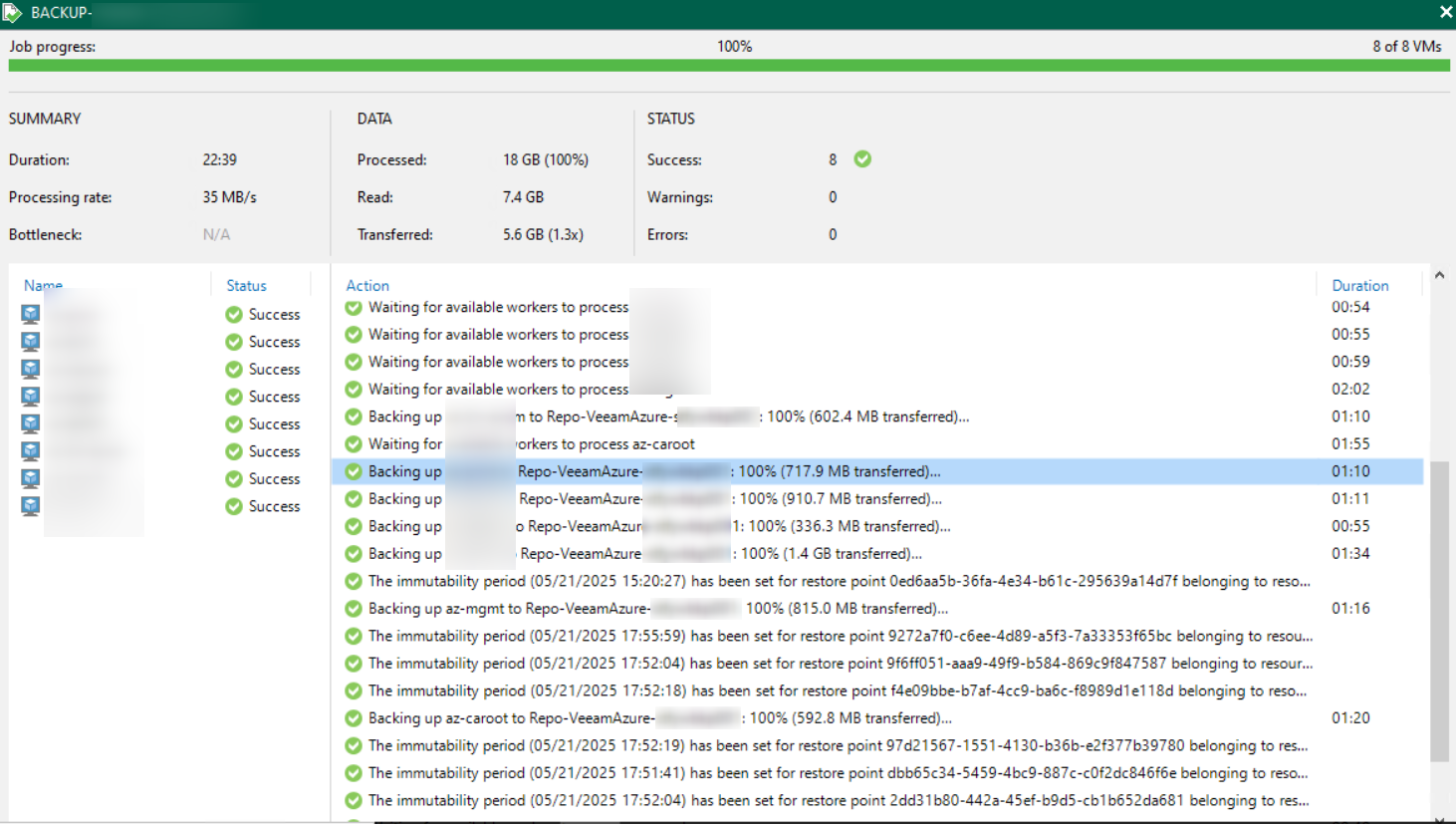Click the N/A bottleneck value
Image resolution: width=1456 pixels, height=824 pixels.
click(x=216, y=235)
